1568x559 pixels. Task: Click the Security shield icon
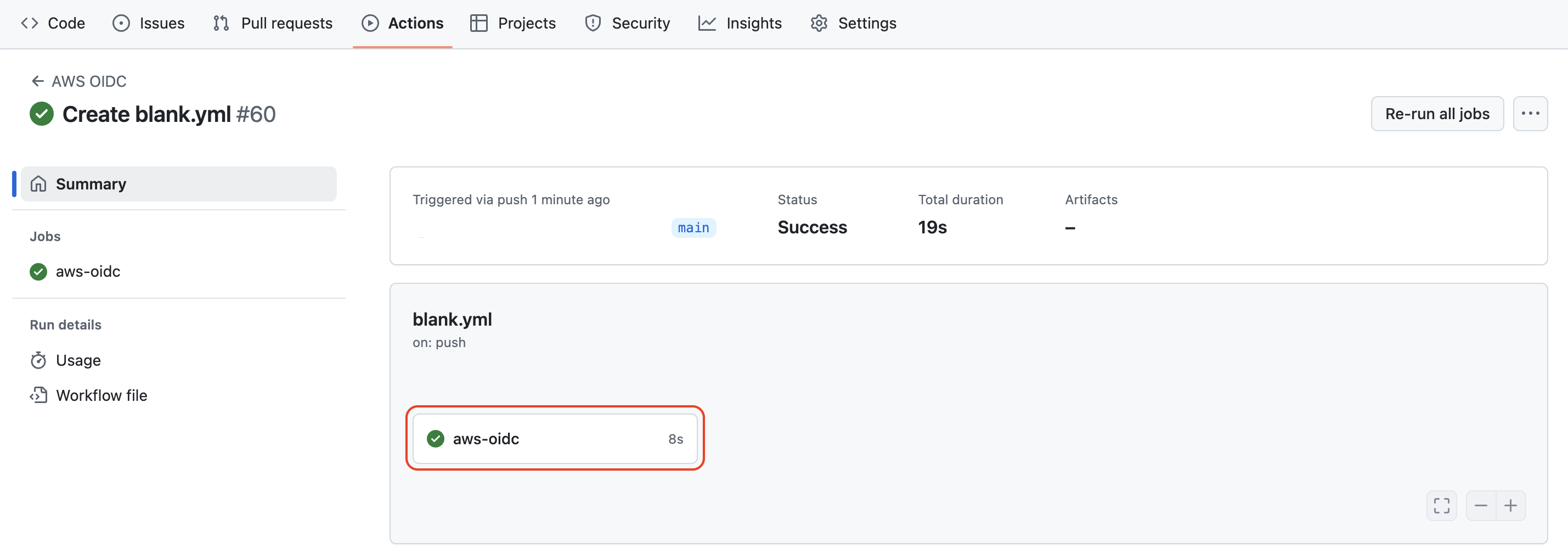click(x=593, y=23)
